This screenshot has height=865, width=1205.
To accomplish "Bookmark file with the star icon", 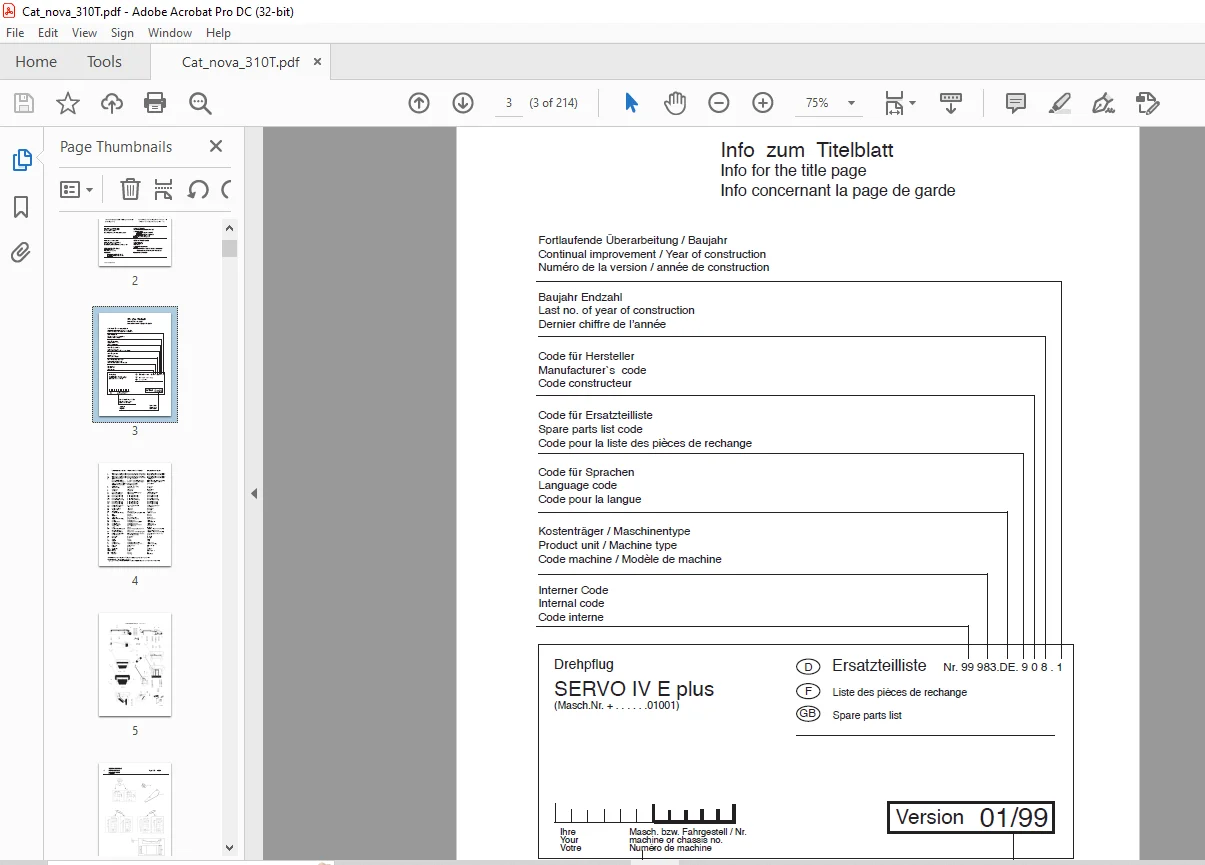I will pos(67,103).
